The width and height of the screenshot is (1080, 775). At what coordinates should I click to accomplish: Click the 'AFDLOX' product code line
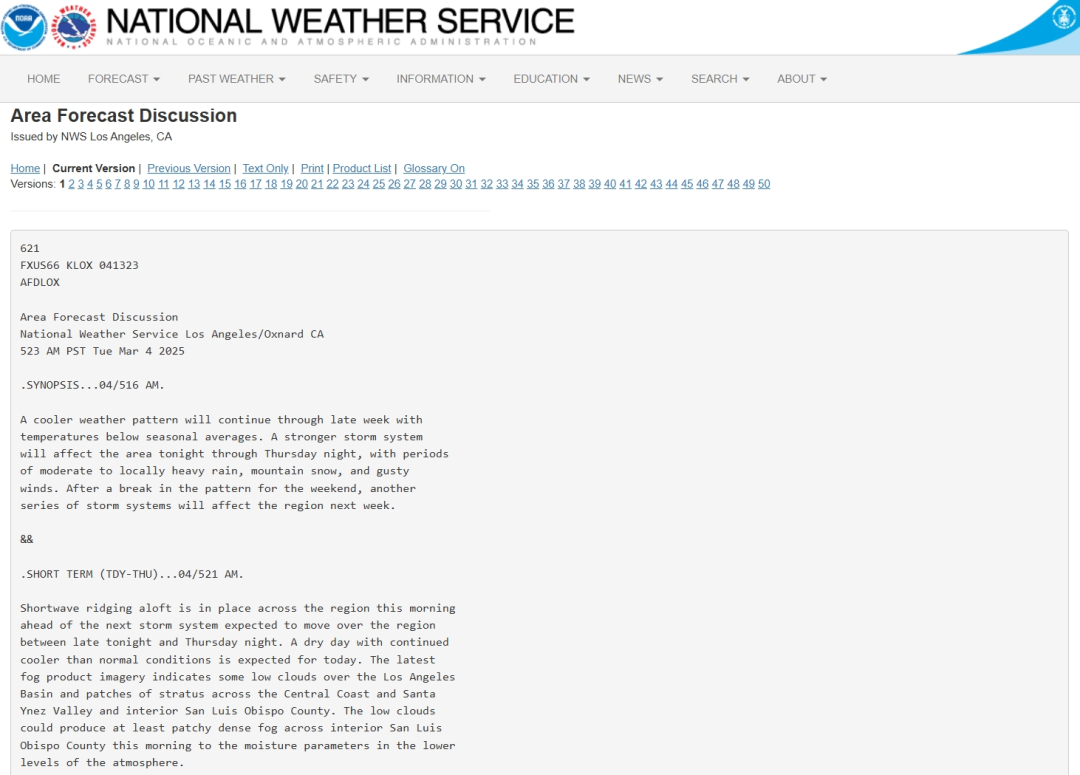(x=40, y=282)
